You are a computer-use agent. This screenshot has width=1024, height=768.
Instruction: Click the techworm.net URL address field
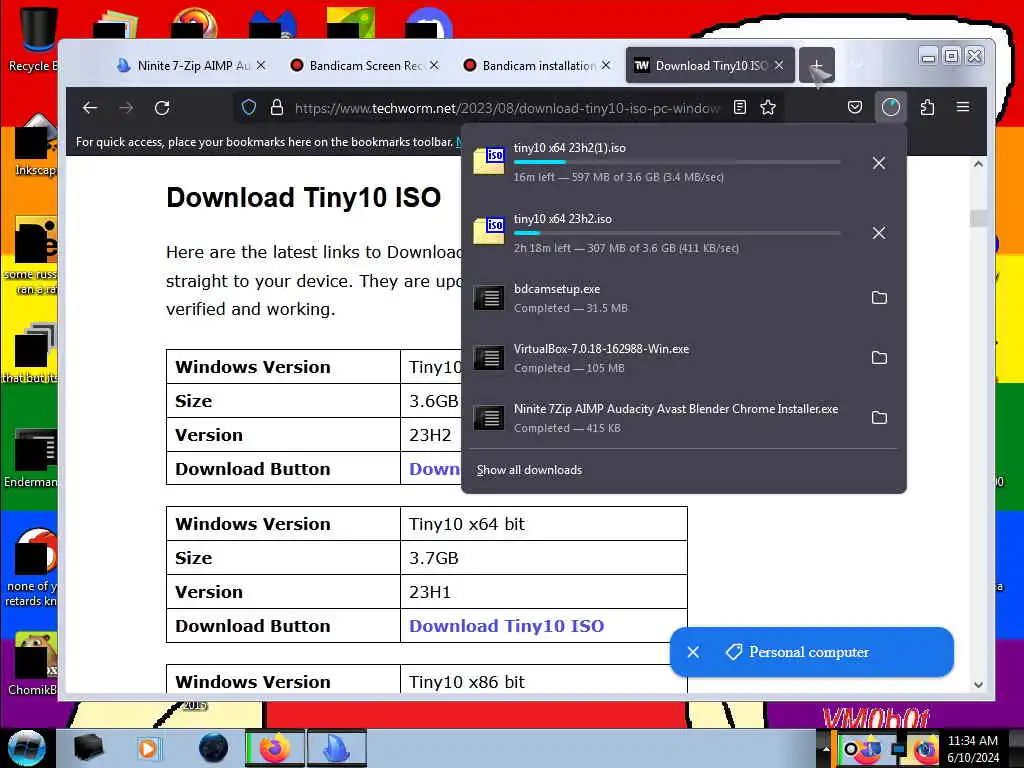point(507,108)
